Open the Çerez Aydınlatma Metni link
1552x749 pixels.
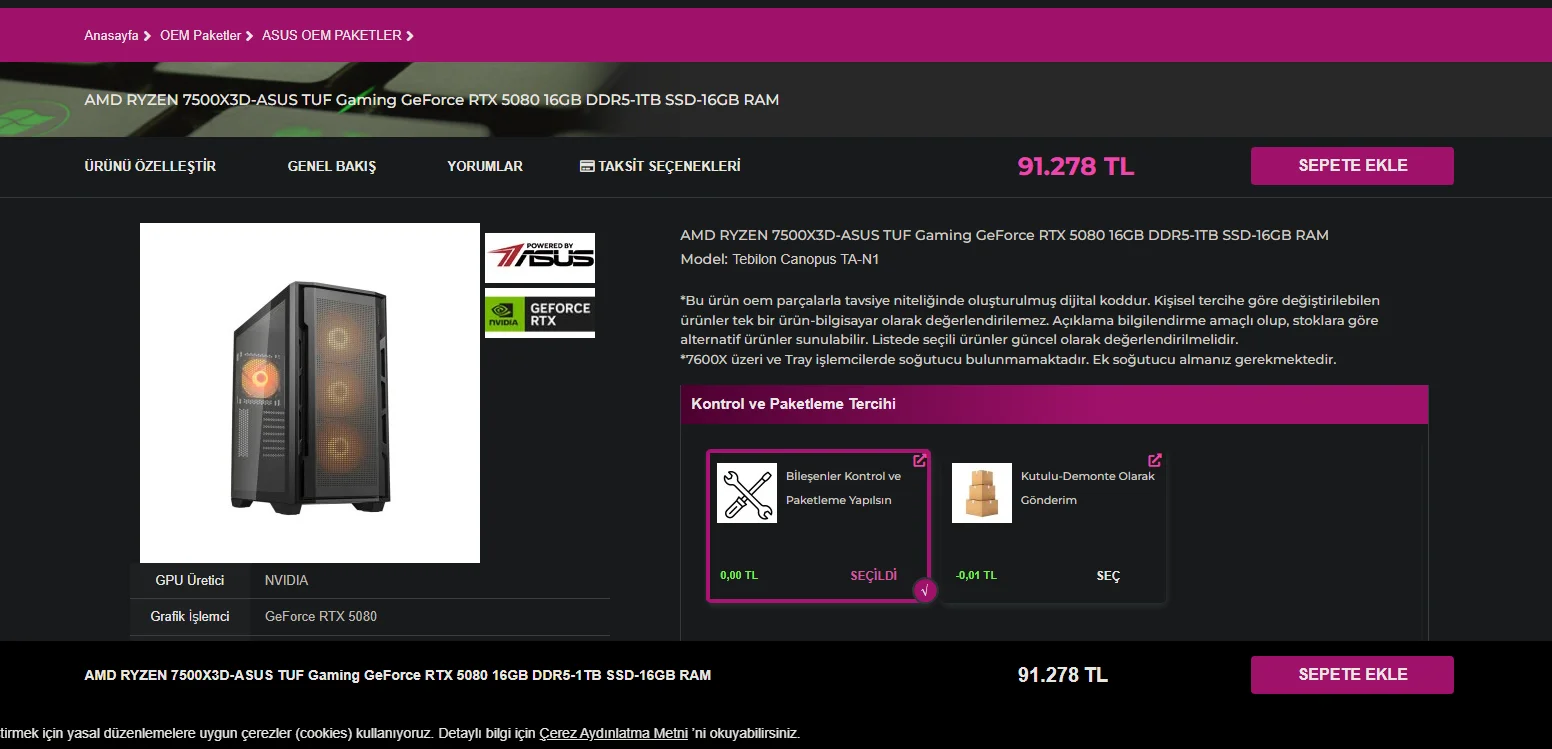(613, 733)
